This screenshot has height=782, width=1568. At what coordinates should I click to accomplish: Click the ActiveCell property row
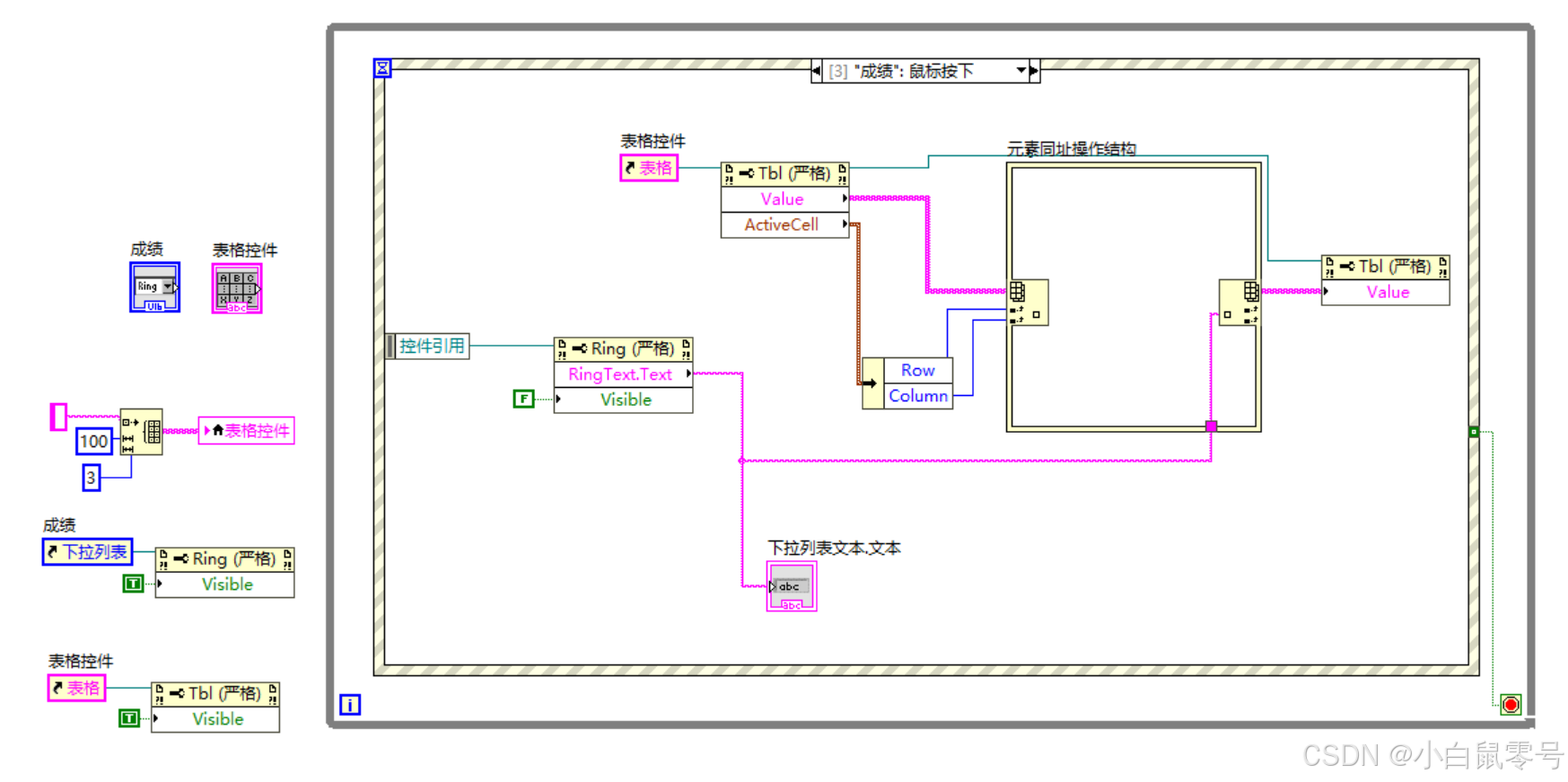(x=785, y=224)
